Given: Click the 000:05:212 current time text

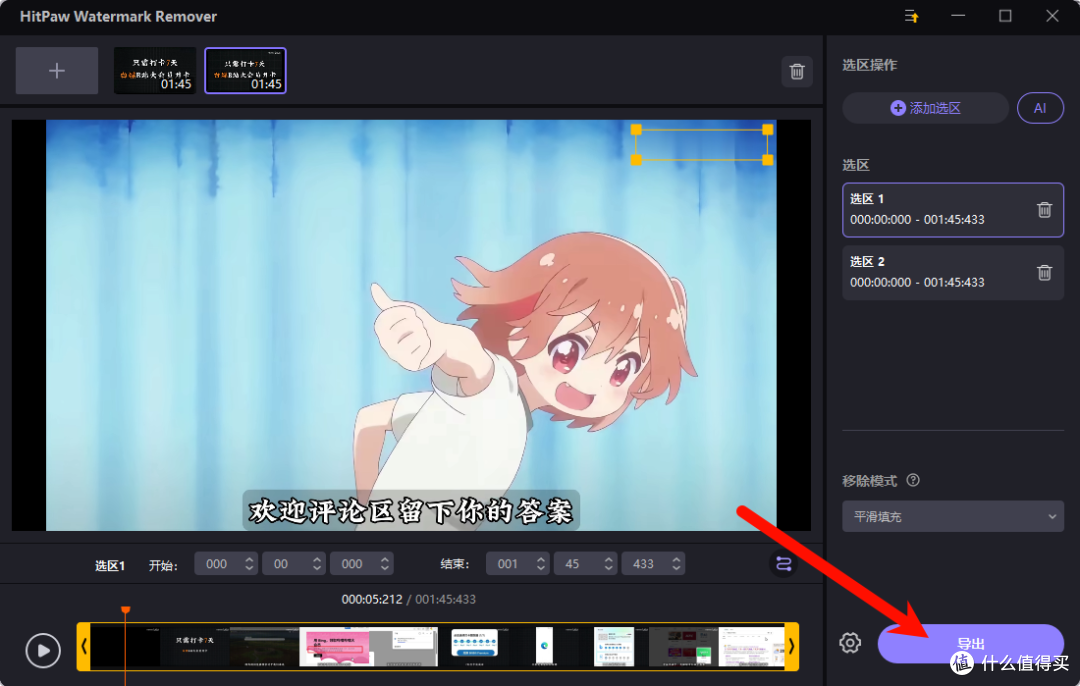Looking at the screenshot, I should [372, 599].
